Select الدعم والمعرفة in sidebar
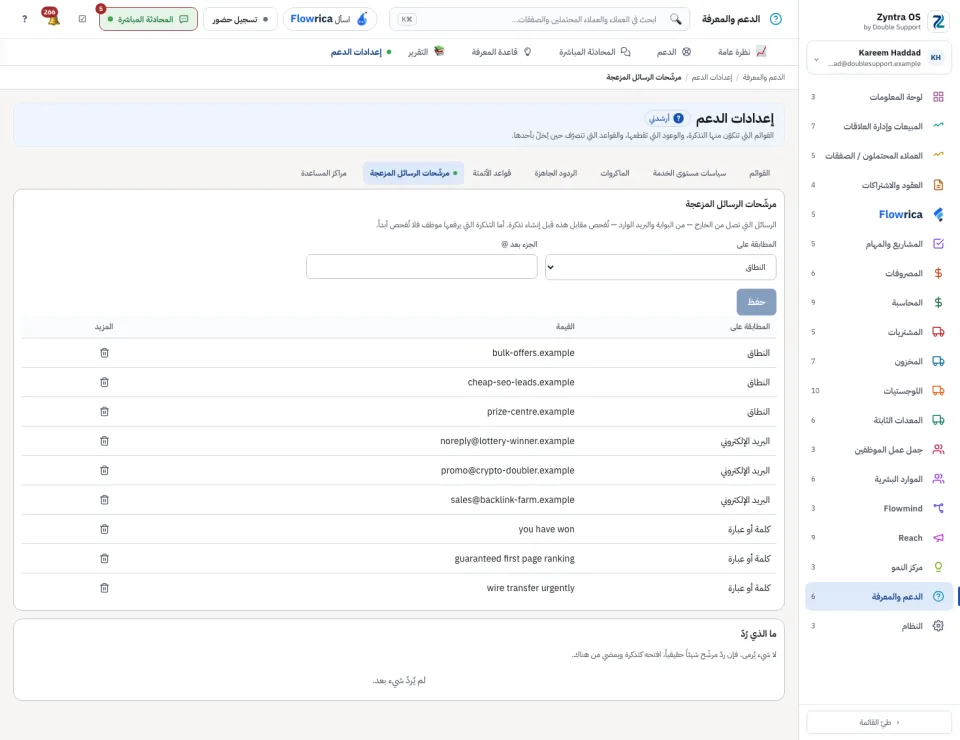 879,596
